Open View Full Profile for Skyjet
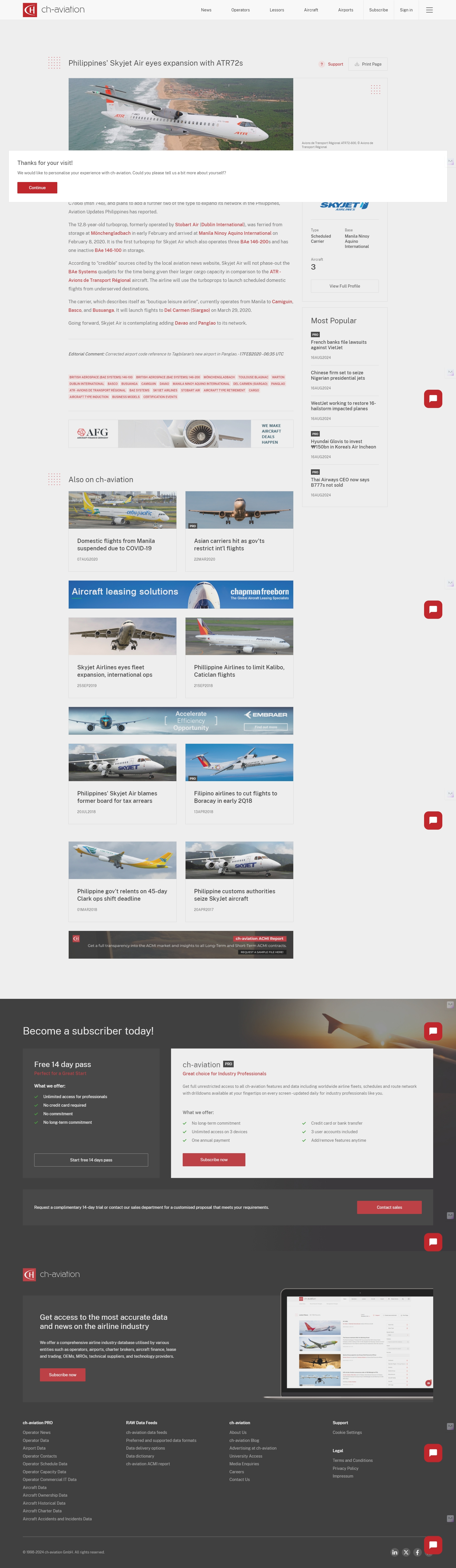 [345, 286]
